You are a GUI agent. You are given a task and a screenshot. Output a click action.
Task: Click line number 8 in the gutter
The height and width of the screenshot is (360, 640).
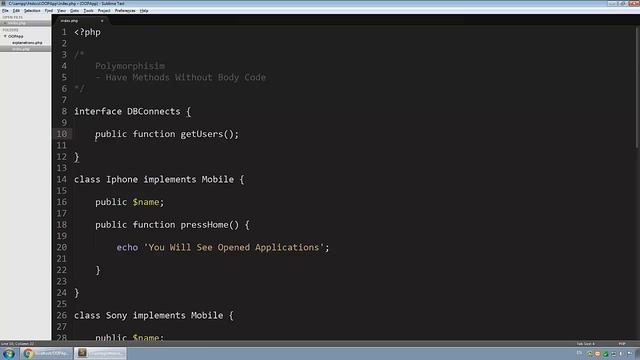(64, 111)
